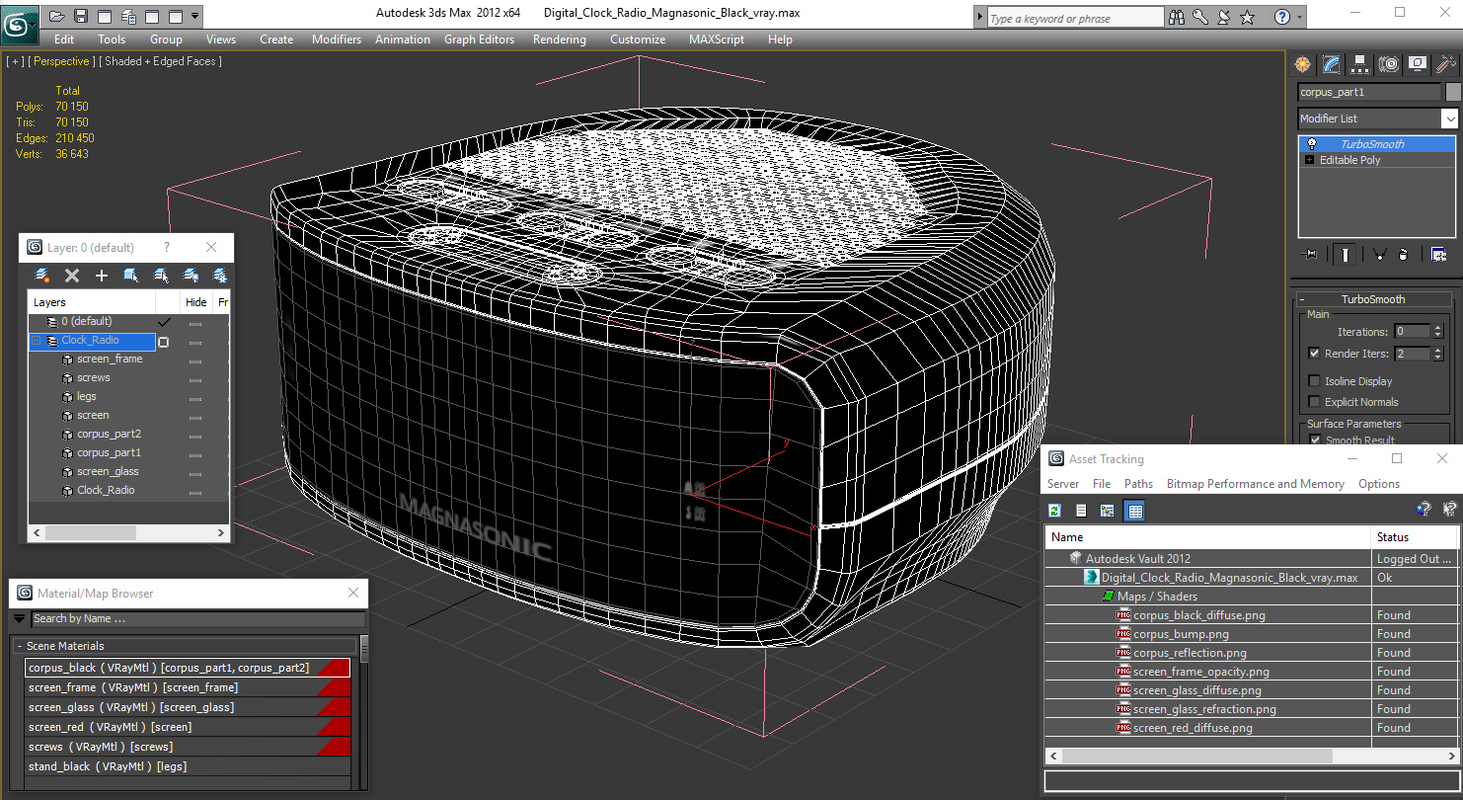
Task: Click the Create New Layer icon in Layer panel
Action: point(101,275)
